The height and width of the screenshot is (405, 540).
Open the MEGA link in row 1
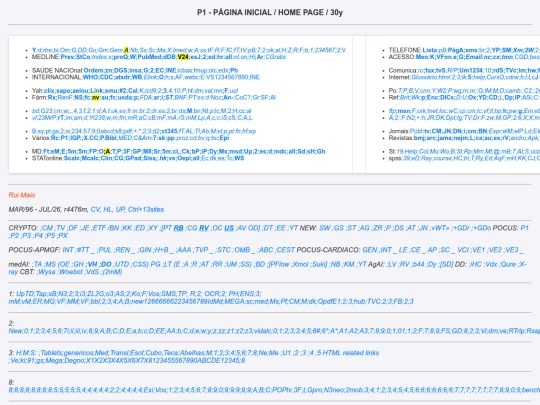pos(235,301)
